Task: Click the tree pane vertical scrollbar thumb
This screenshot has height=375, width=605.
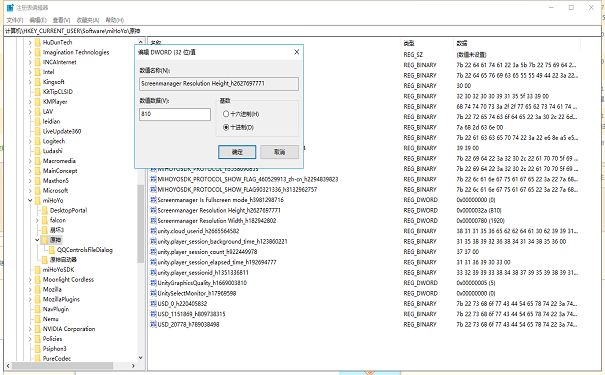Action: (x=140, y=224)
